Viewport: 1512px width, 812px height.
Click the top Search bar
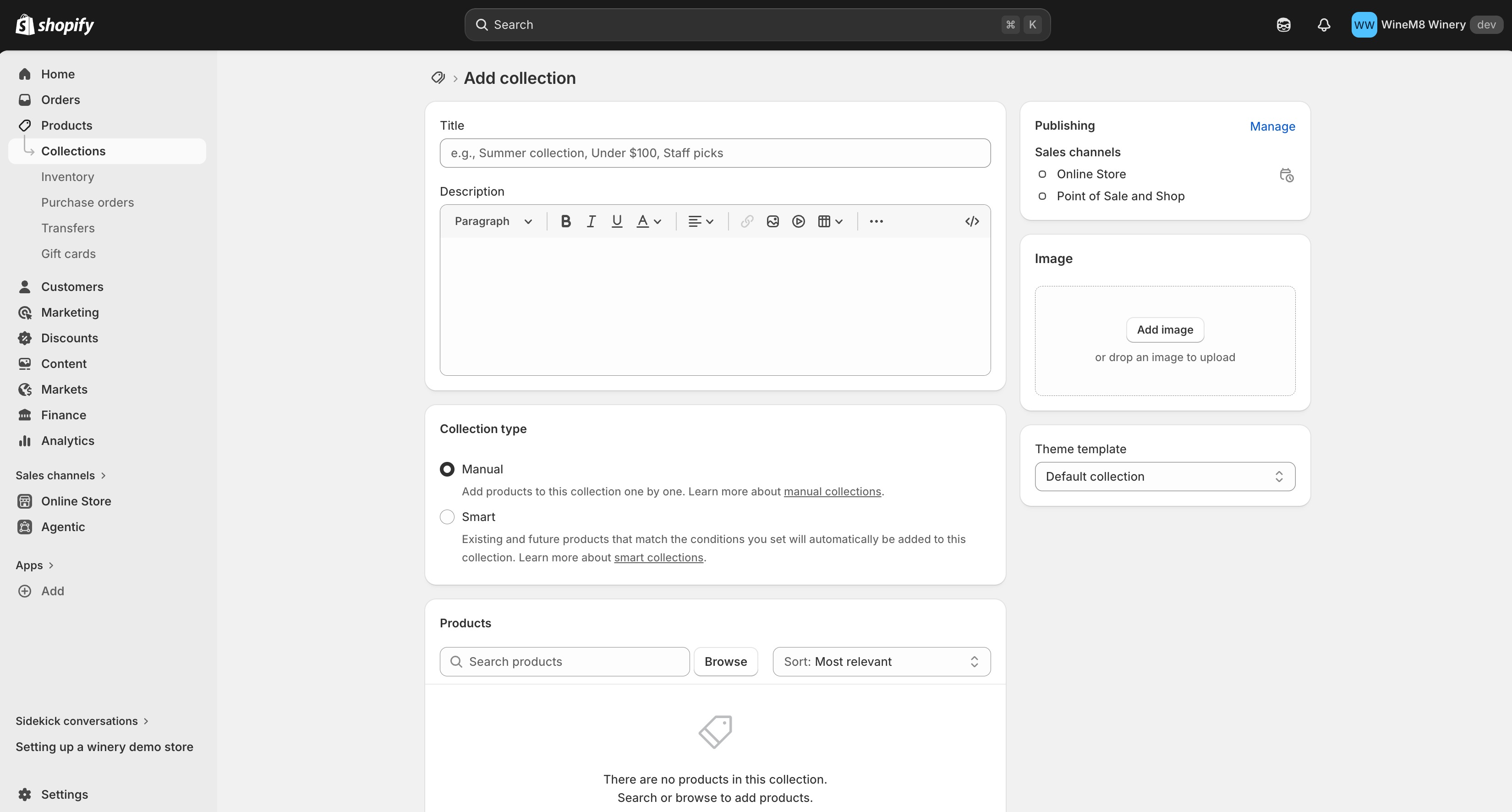point(757,25)
